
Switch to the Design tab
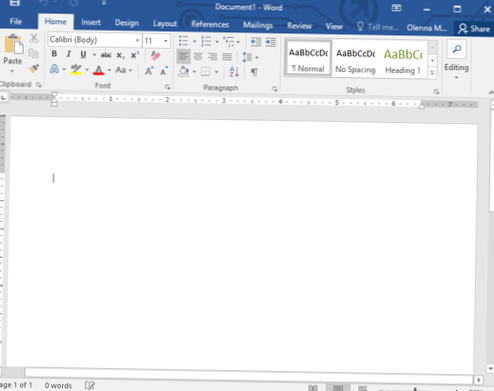(126, 23)
